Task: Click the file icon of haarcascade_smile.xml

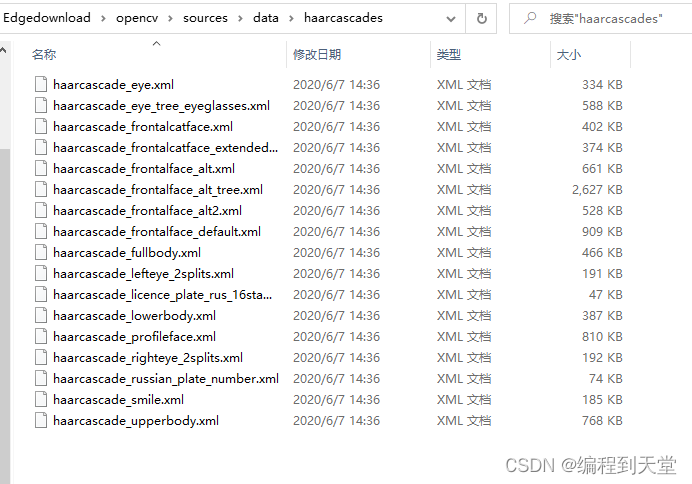Action: click(x=41, y=400)
